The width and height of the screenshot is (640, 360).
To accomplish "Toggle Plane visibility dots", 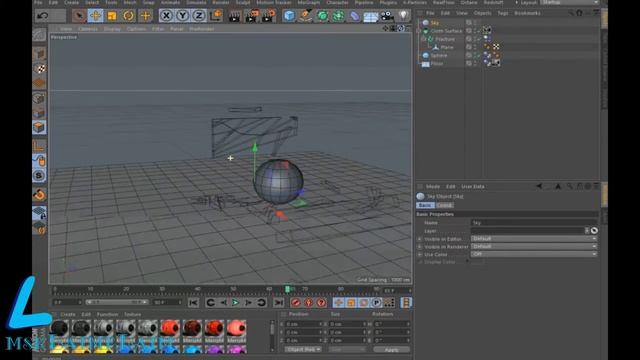I will click(x=475, y=47).
